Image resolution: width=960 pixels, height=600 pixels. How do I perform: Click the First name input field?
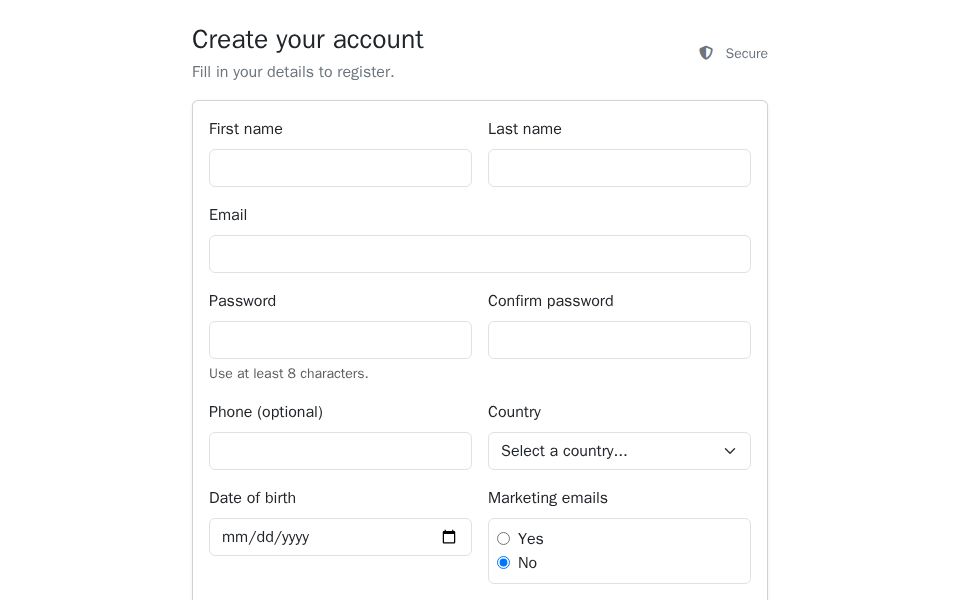click(x=340, y=168)
